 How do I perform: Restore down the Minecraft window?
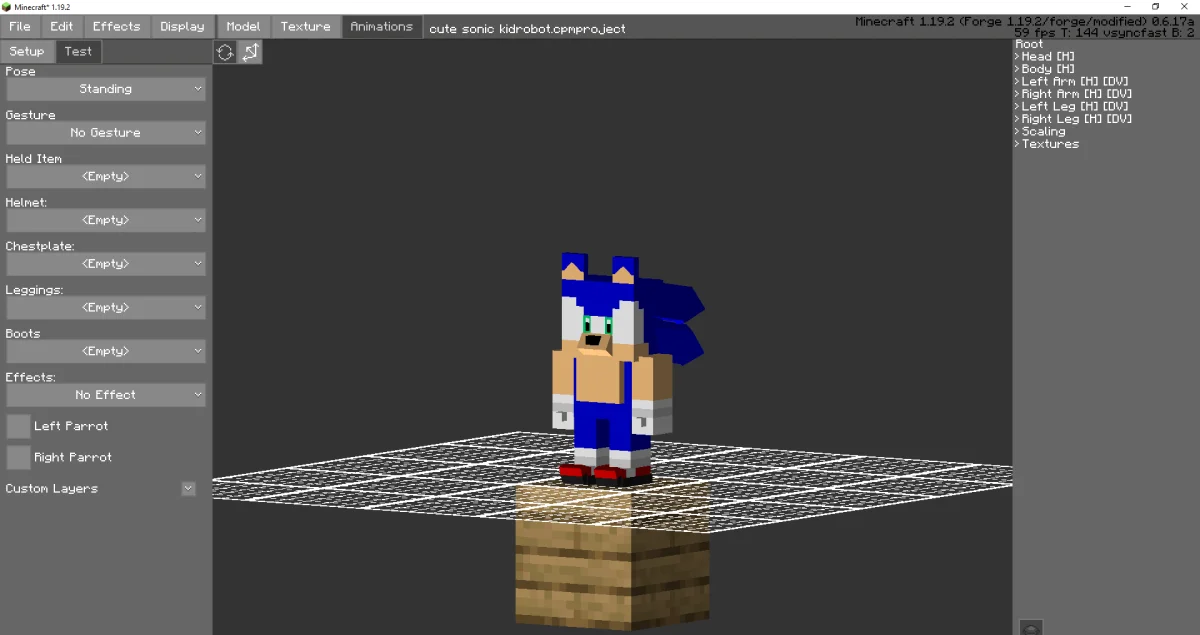1156,6
